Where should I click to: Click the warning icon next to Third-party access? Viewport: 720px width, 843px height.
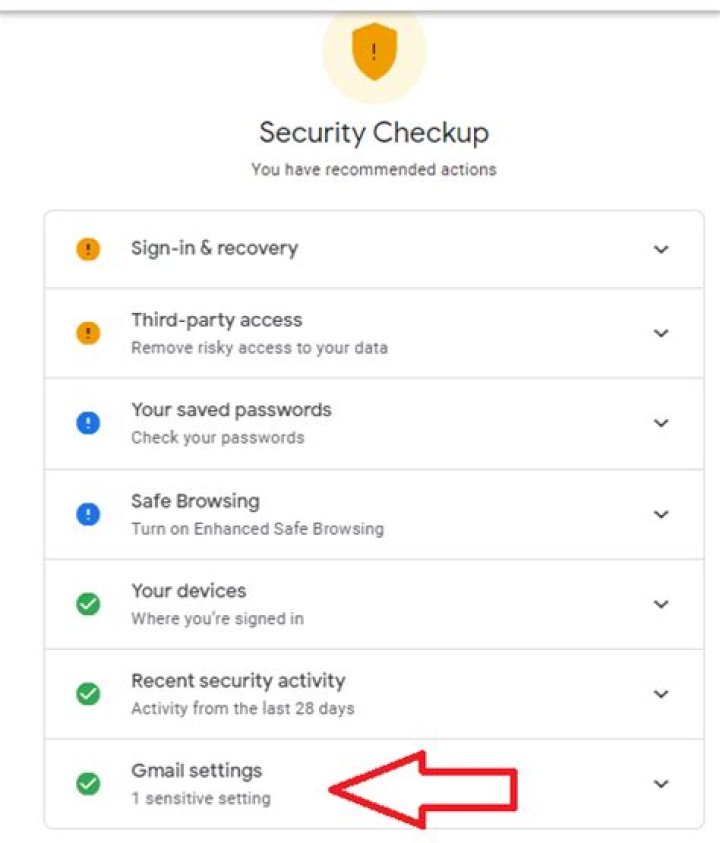point(88,332)
